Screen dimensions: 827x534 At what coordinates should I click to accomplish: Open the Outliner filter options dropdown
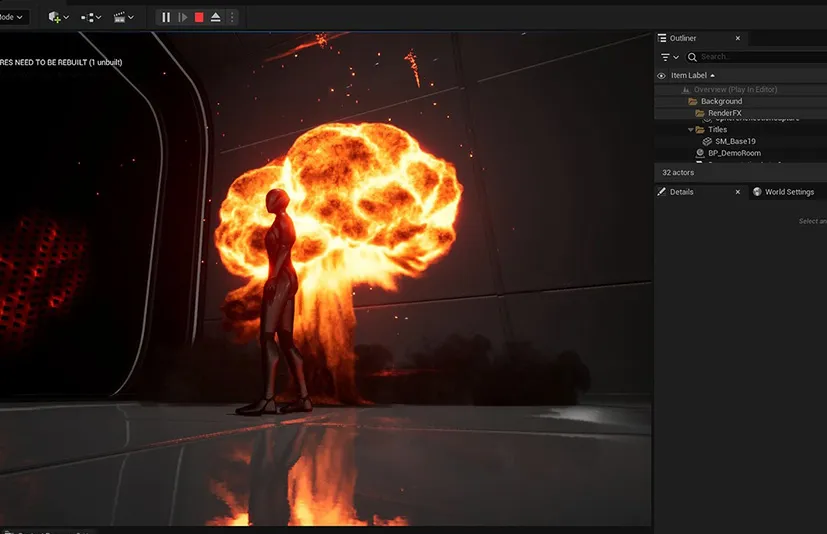click(x=670, y=57)
